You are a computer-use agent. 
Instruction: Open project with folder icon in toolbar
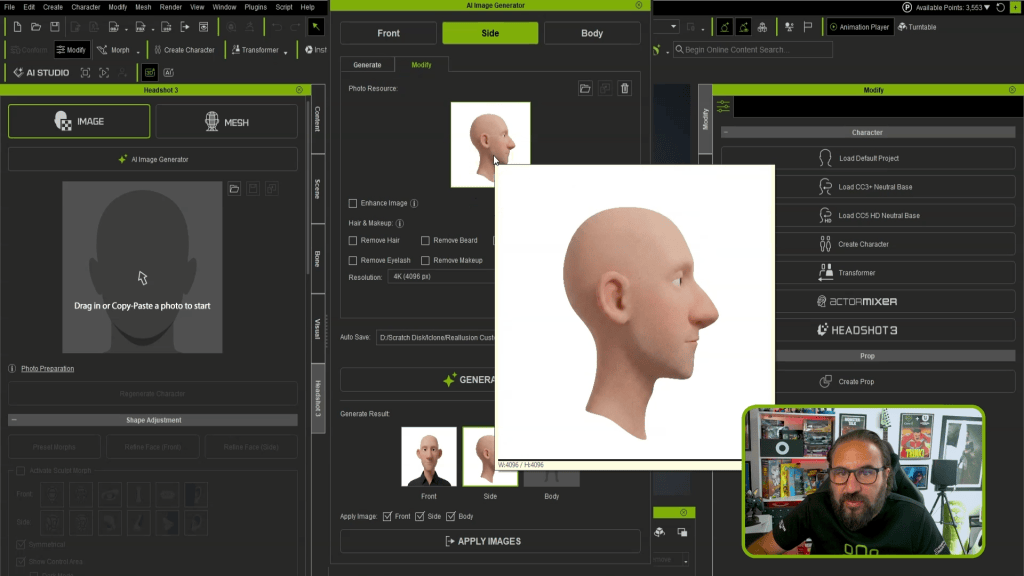36,27
